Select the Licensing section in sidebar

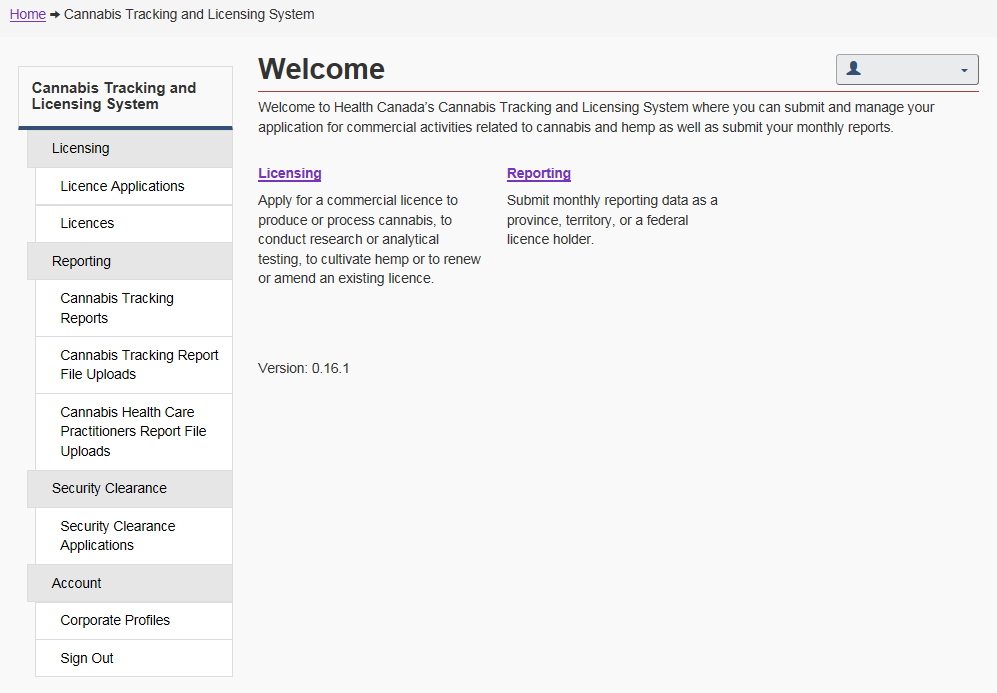[x=81, y=148]
